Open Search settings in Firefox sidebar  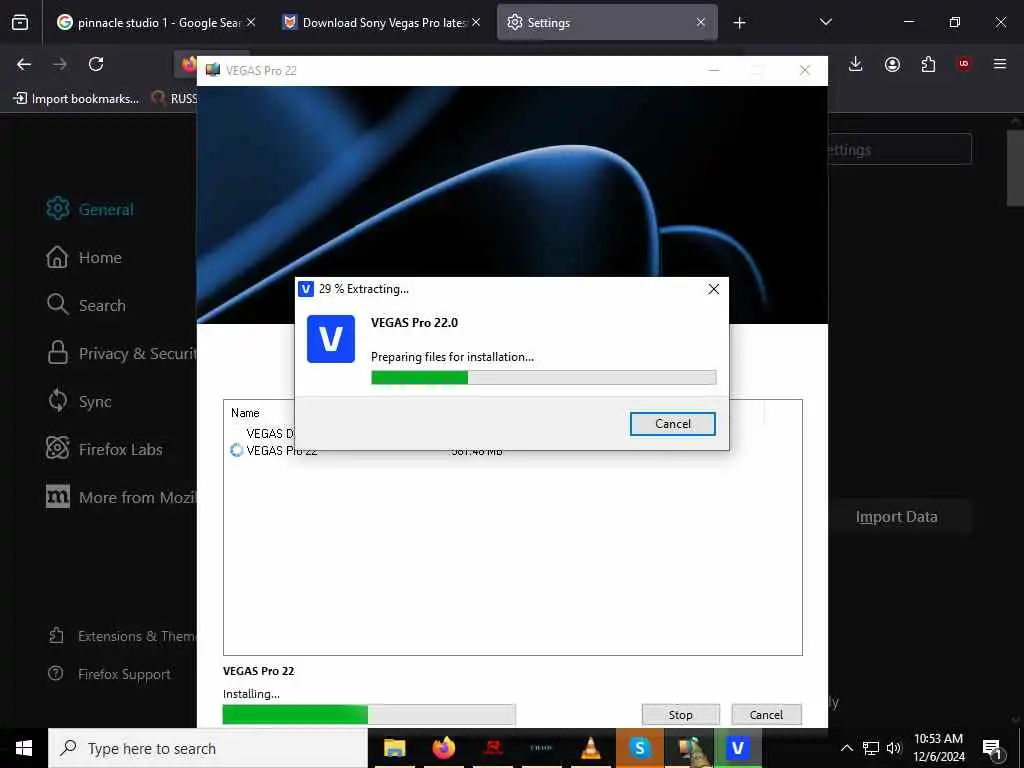coord(86,305)
